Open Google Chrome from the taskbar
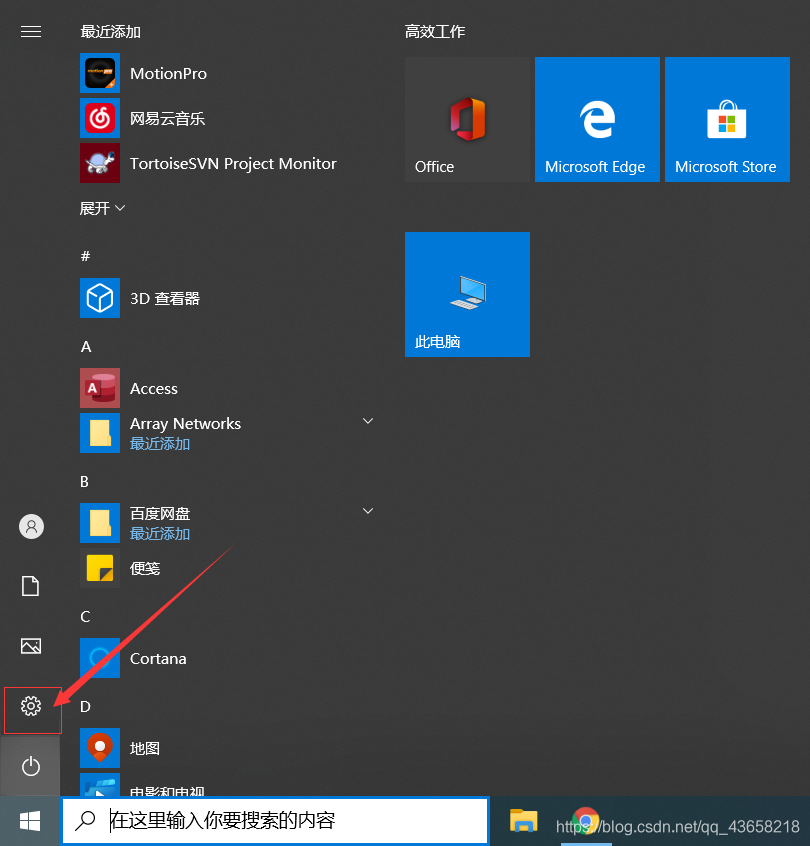This screenshot has height=846, width=810. click(586, 821)
